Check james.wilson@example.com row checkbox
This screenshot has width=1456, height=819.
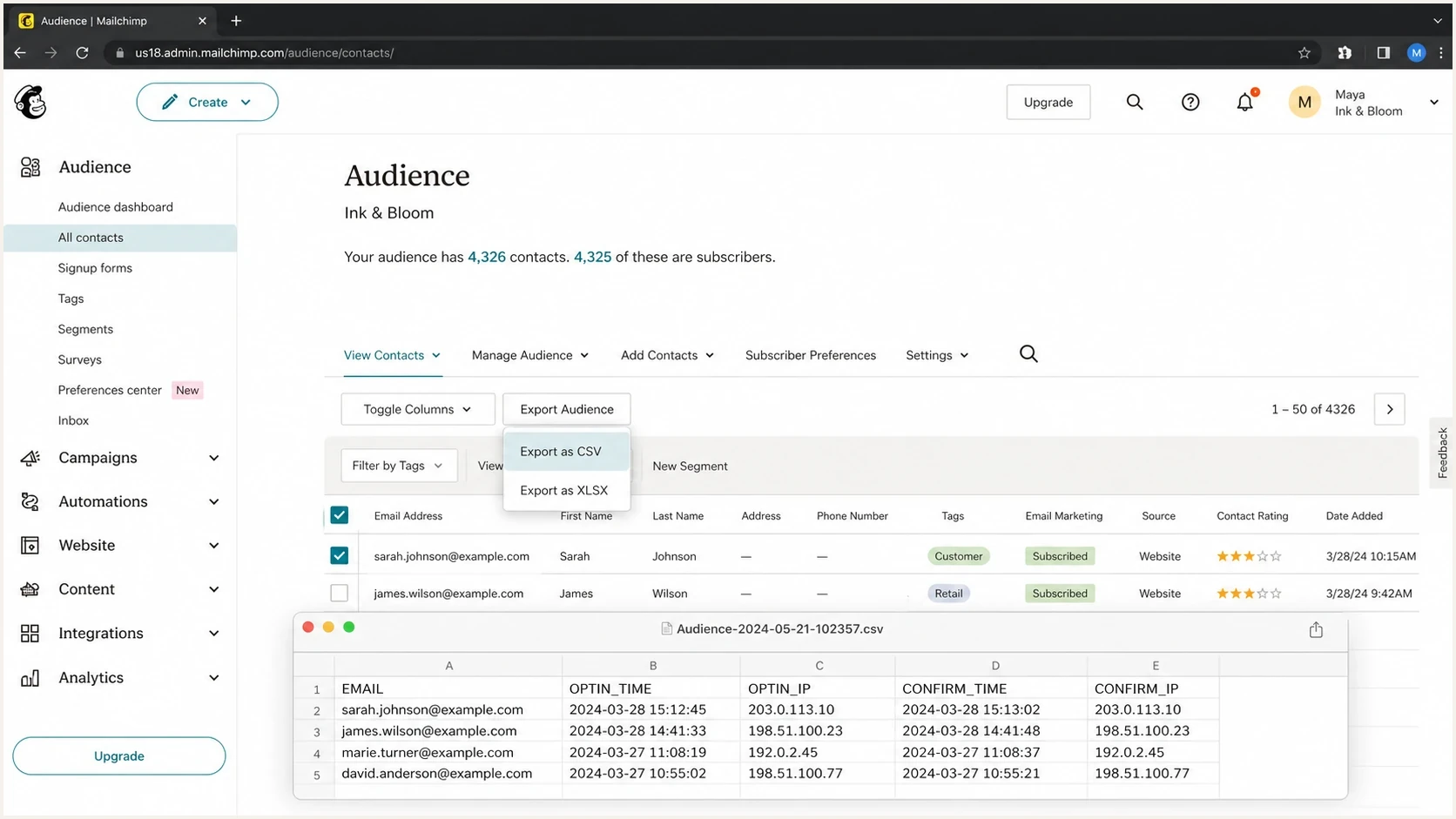click(x=340, y=593)
